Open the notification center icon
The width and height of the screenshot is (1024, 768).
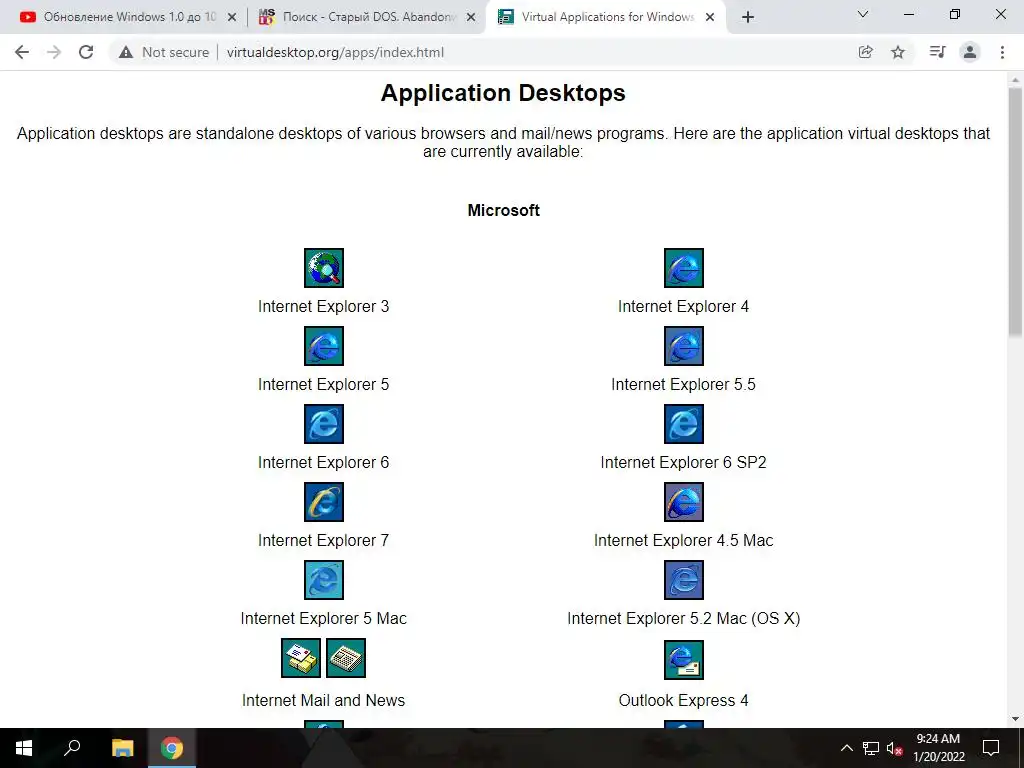coord(991,748)
